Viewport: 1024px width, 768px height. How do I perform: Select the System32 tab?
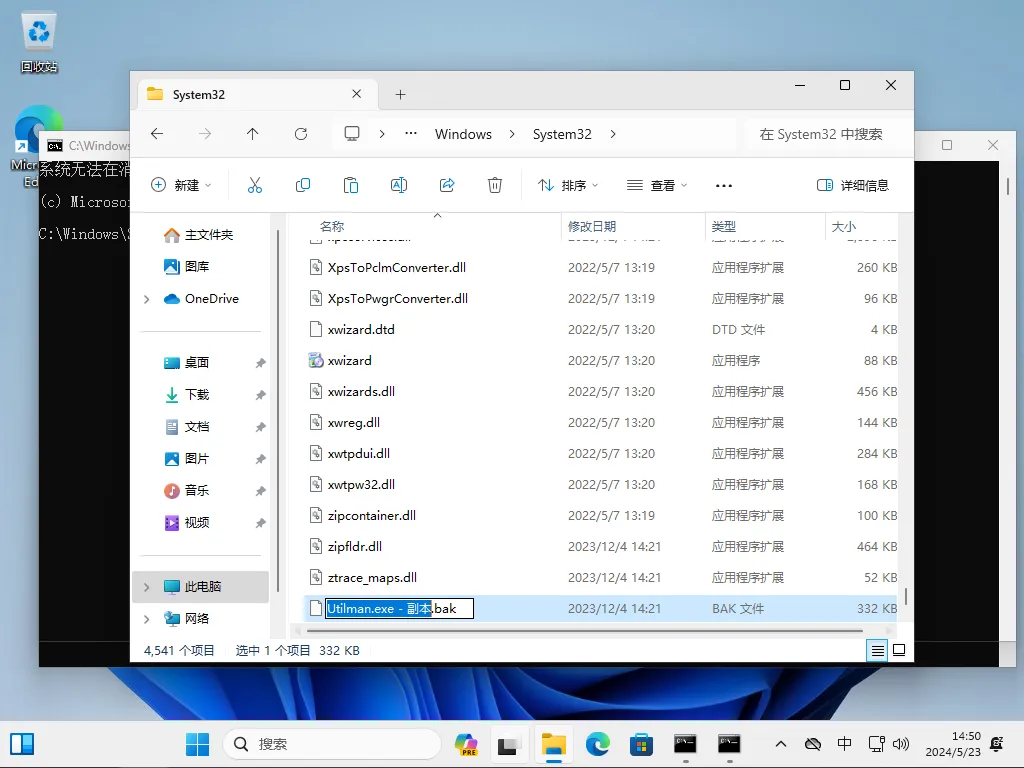(257, 95)
